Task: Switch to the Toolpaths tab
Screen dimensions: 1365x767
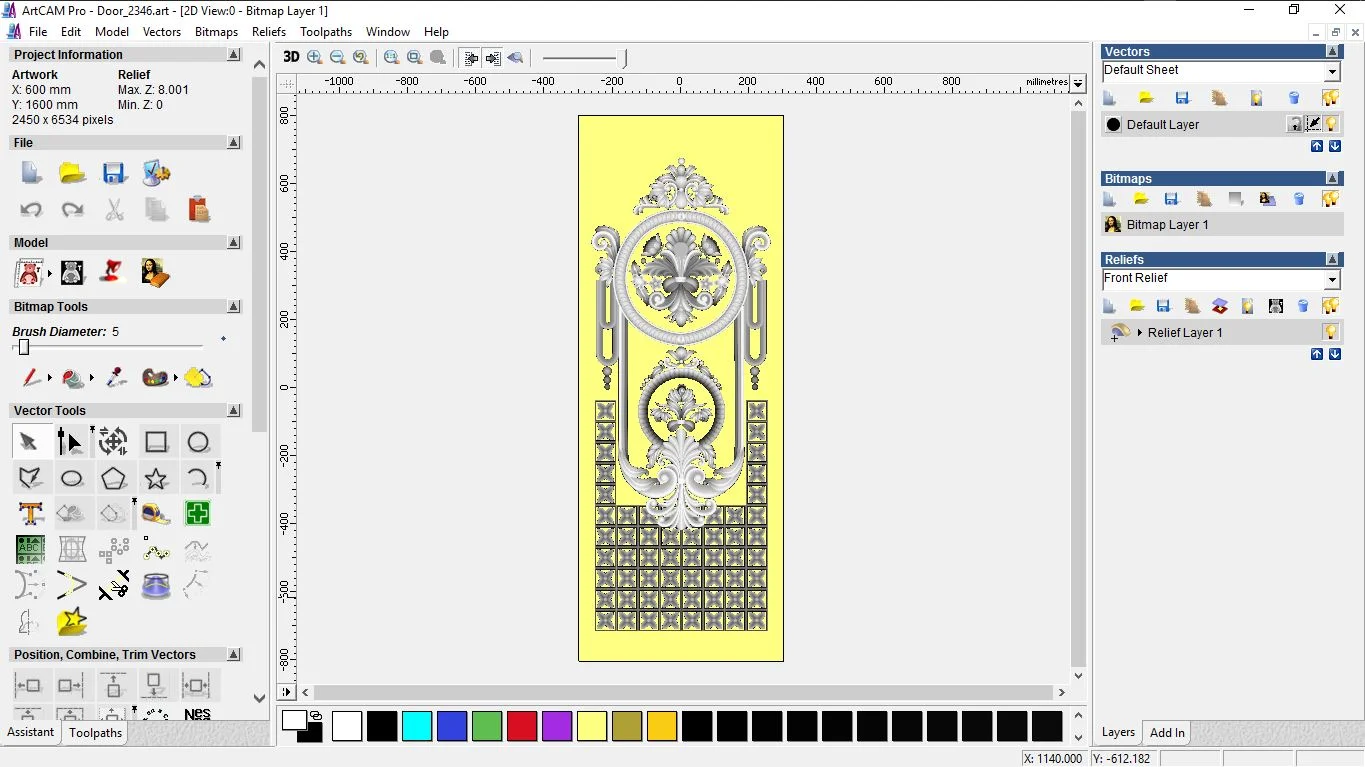Action: 95,733
